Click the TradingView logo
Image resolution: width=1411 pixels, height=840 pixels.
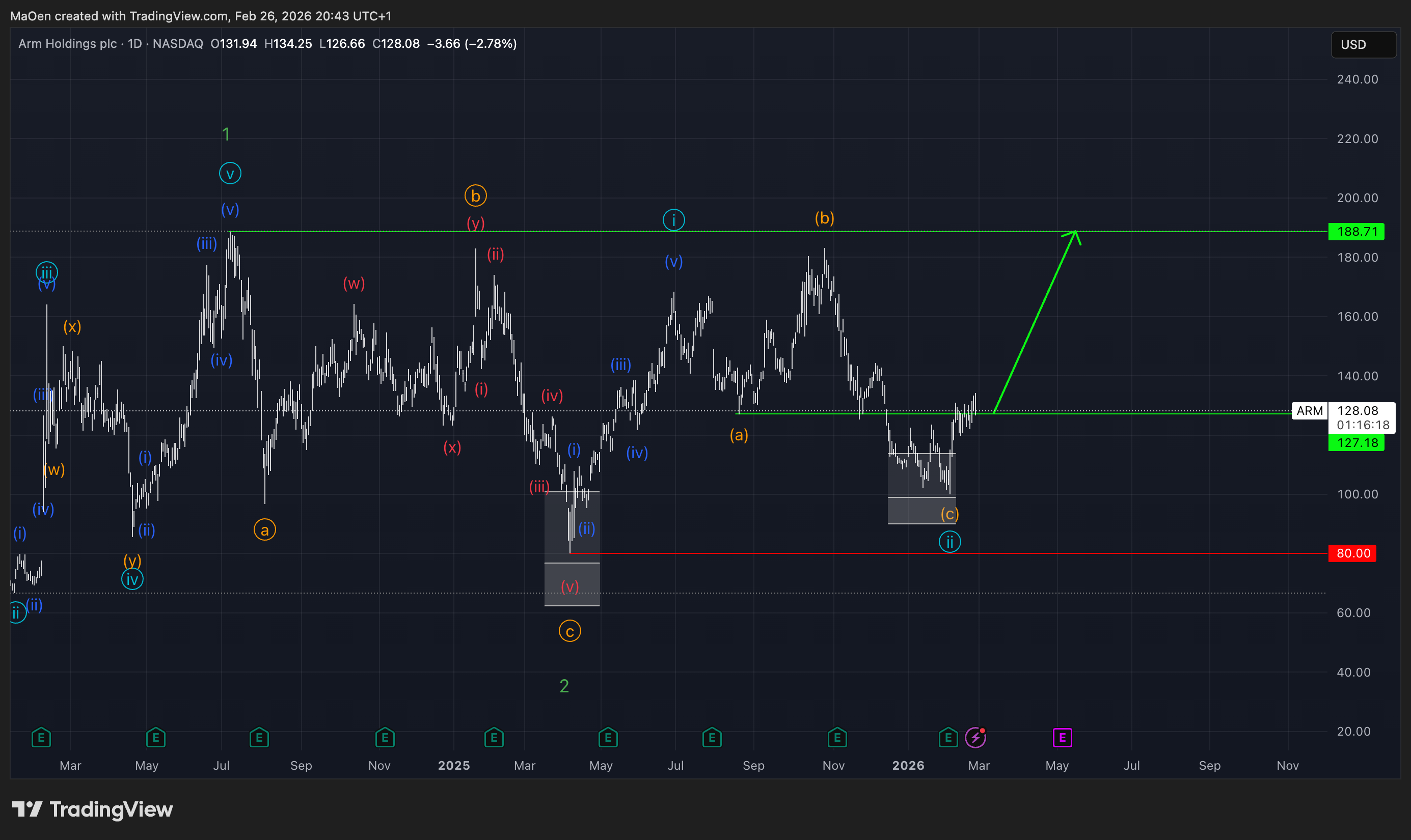click(x=92, y=809)
